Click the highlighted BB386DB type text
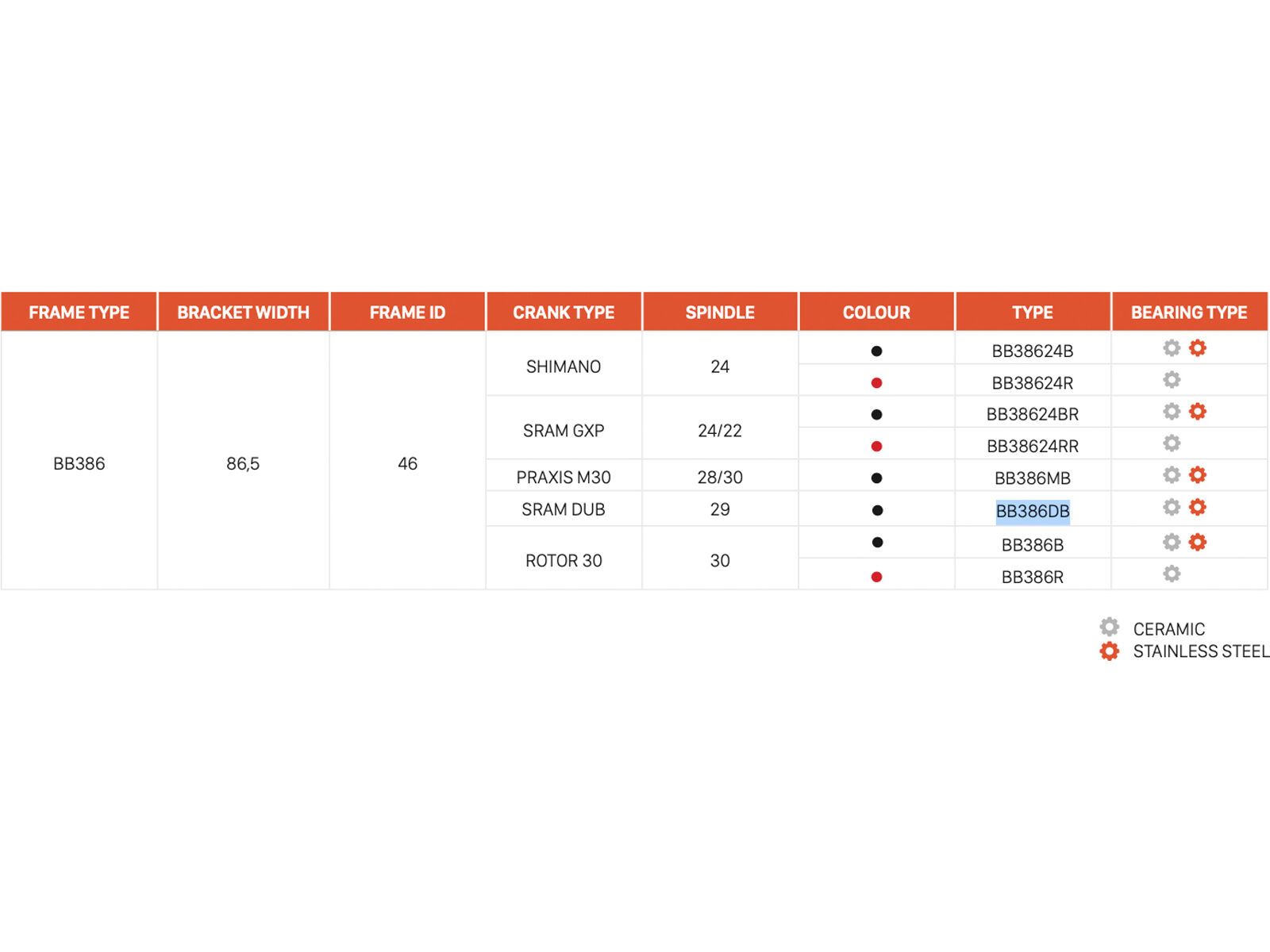 coord(1033,512)
